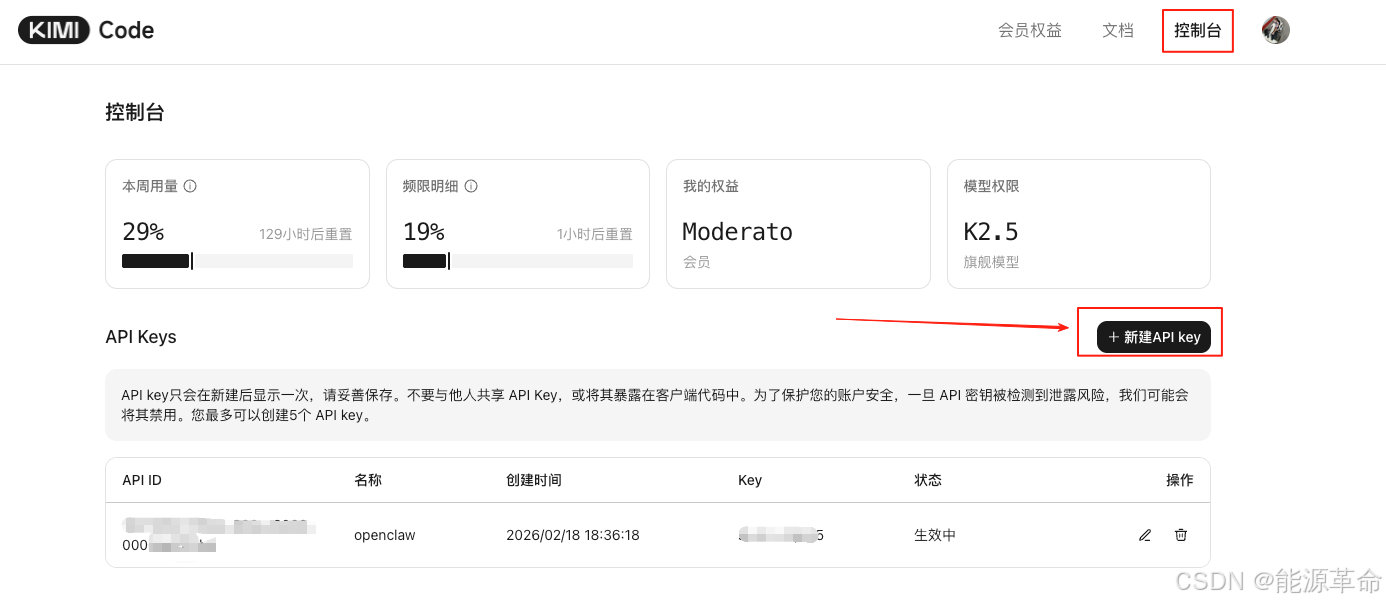Click the 生效中 status cell
The width and height of the screenshot is (1386, 604).
[x=935, y=535]
